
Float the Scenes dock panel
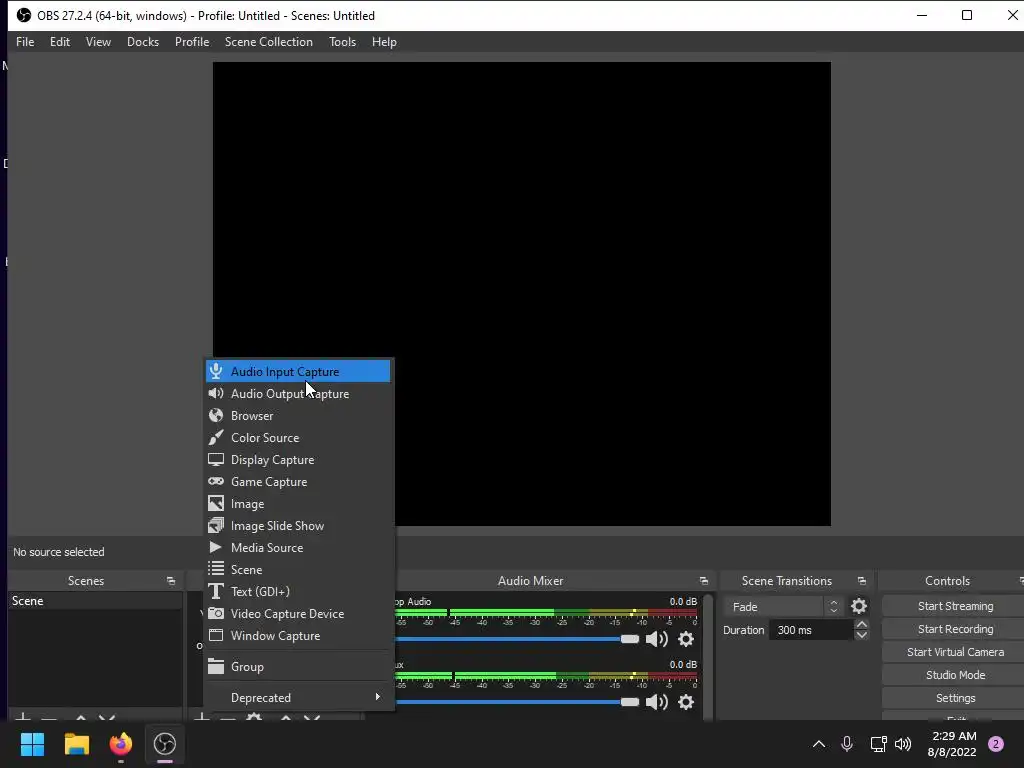click(171, 581)
